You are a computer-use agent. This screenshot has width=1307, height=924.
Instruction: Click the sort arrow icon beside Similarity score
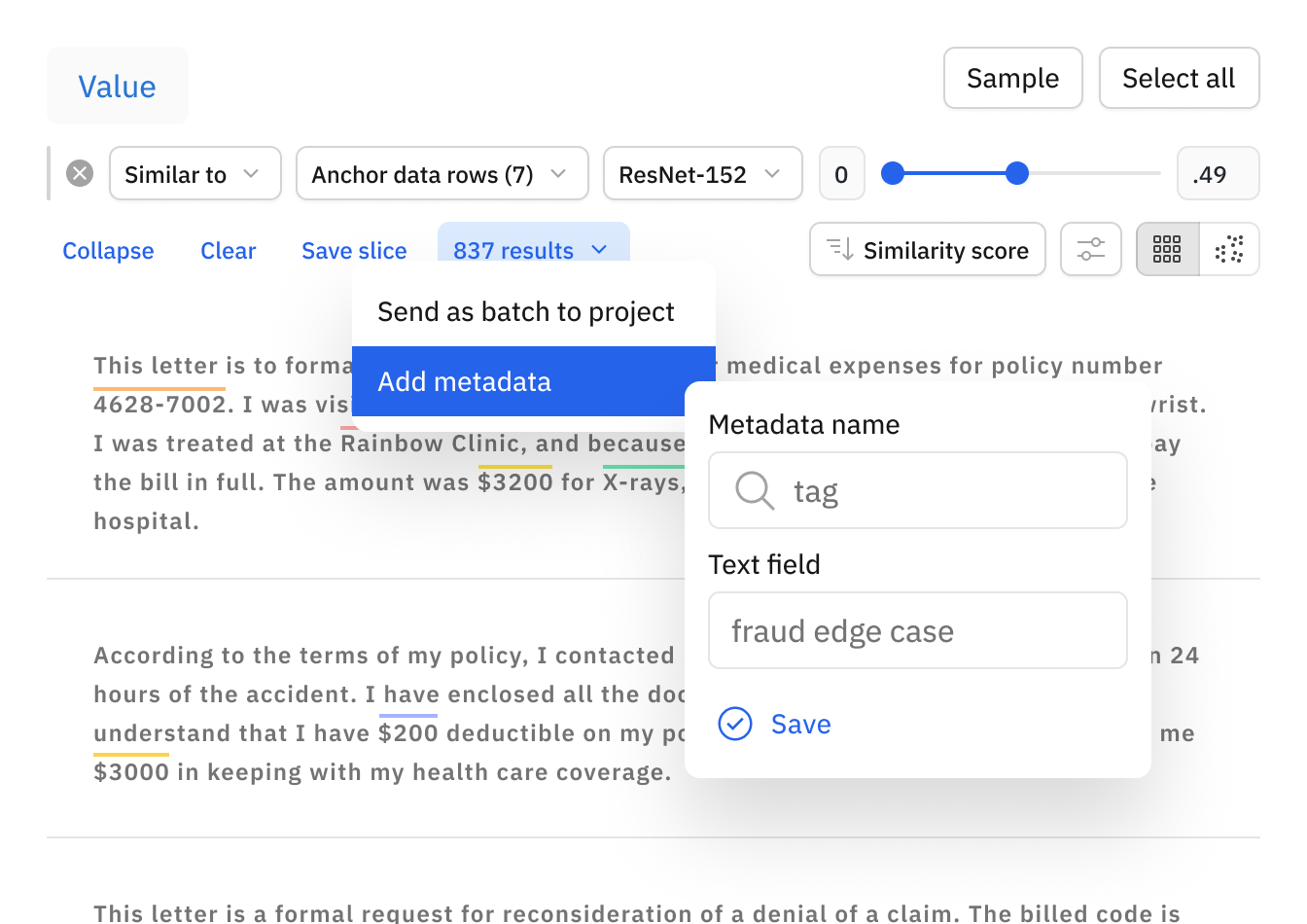840,249
